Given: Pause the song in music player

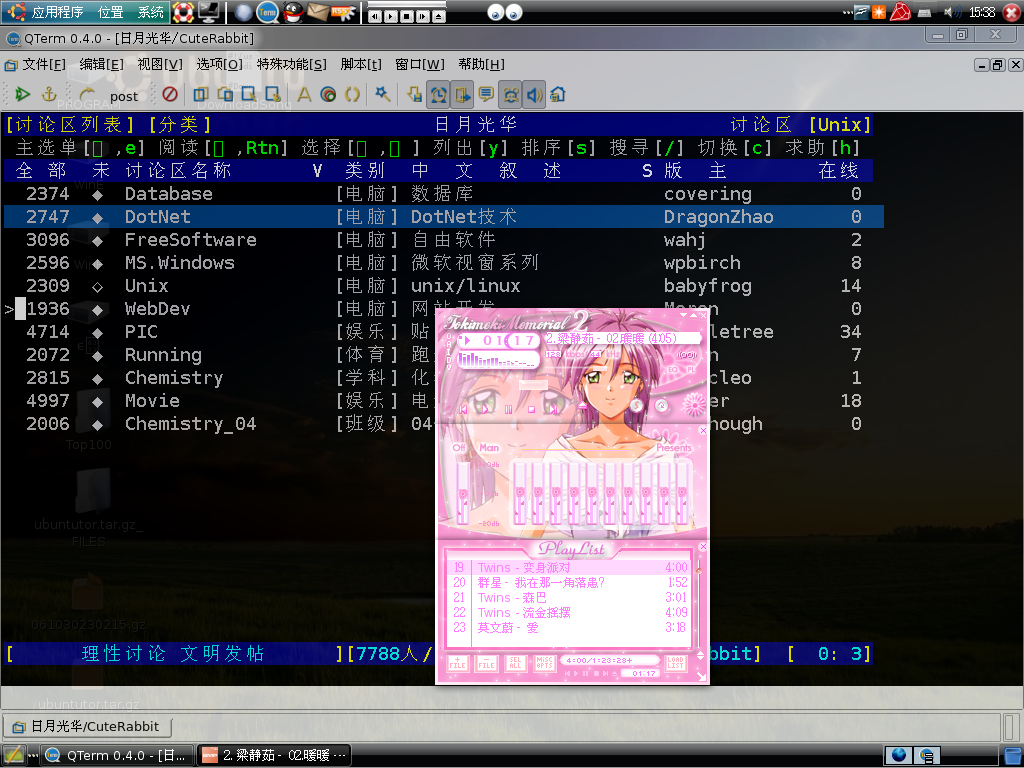Looking at the screenshot, I should [508, 409].
